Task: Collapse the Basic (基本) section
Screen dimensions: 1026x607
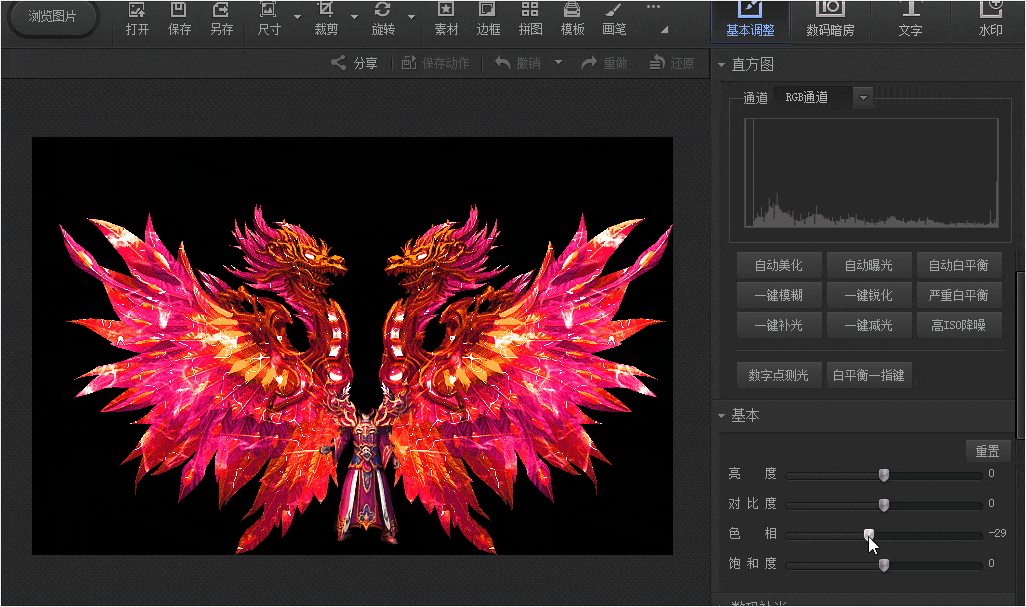Action: point(722,416)
